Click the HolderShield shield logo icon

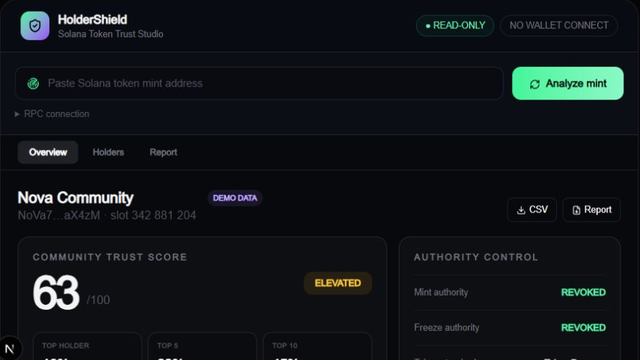click(35, 26)
